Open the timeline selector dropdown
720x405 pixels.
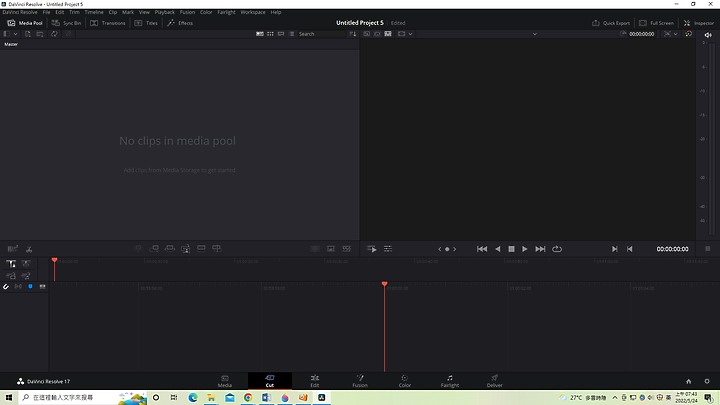[534, 34]
